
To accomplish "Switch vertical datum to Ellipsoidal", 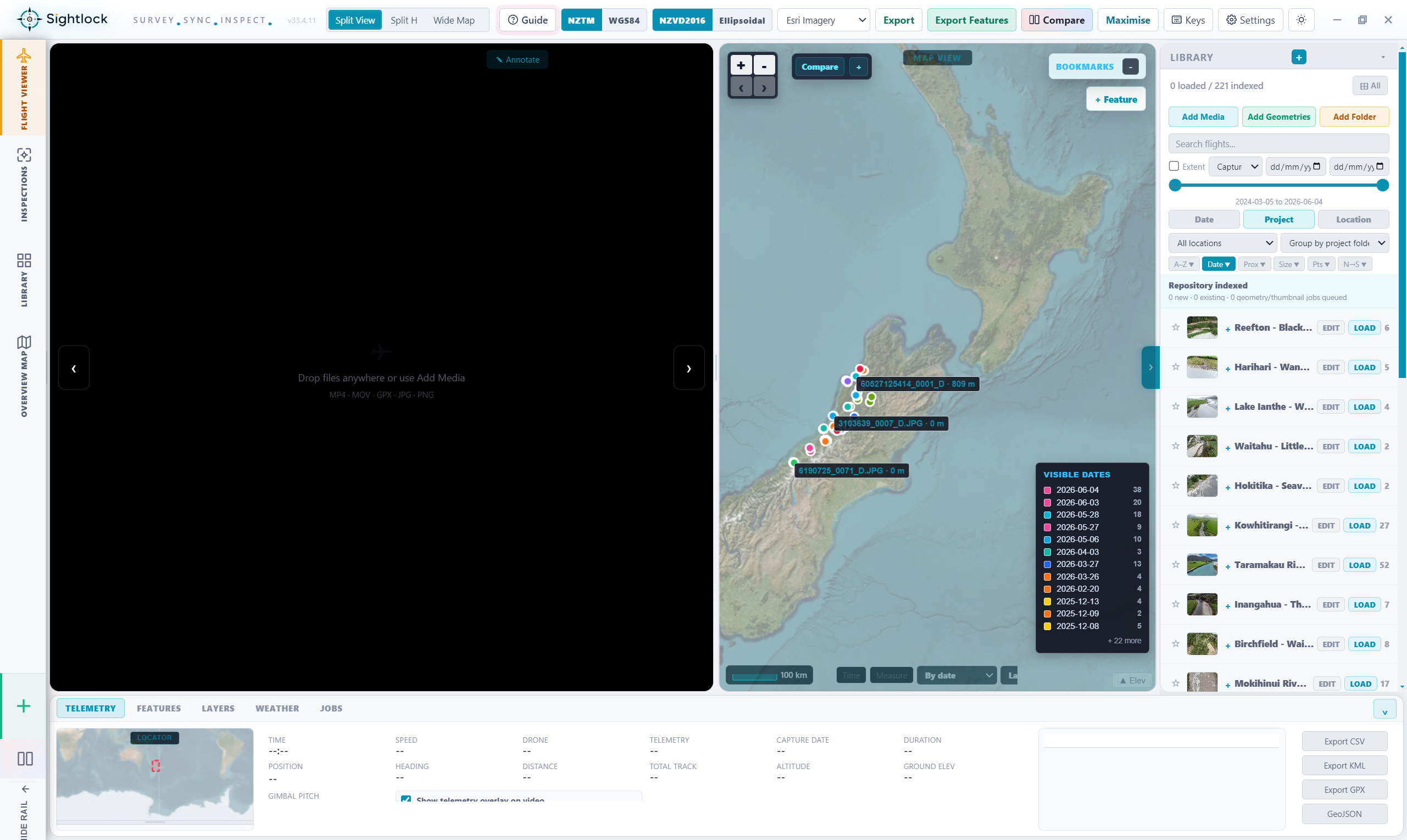I will [x=742, y=20].
